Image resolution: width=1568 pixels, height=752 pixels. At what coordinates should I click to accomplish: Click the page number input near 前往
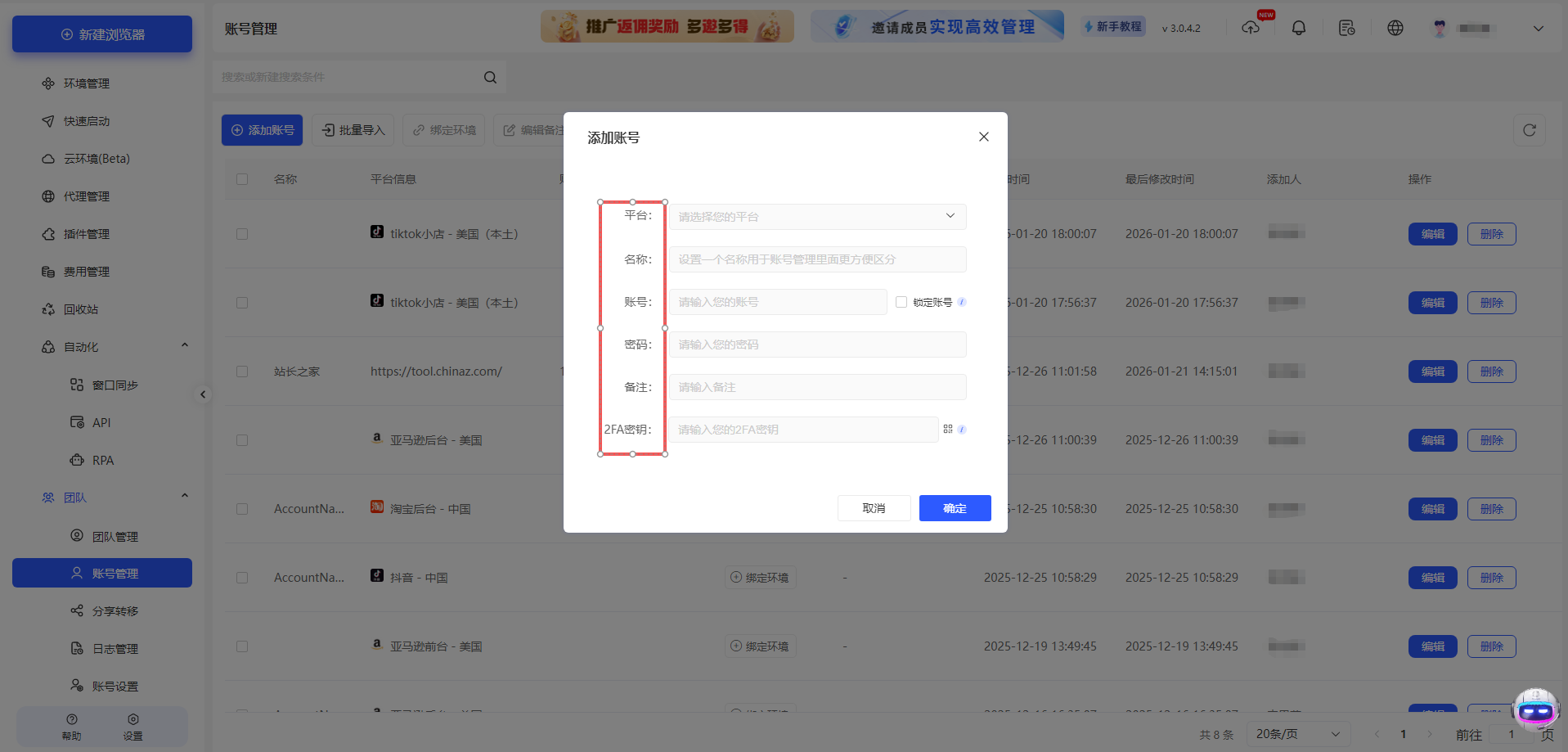pyautogui.click(x=1510, y=734)
